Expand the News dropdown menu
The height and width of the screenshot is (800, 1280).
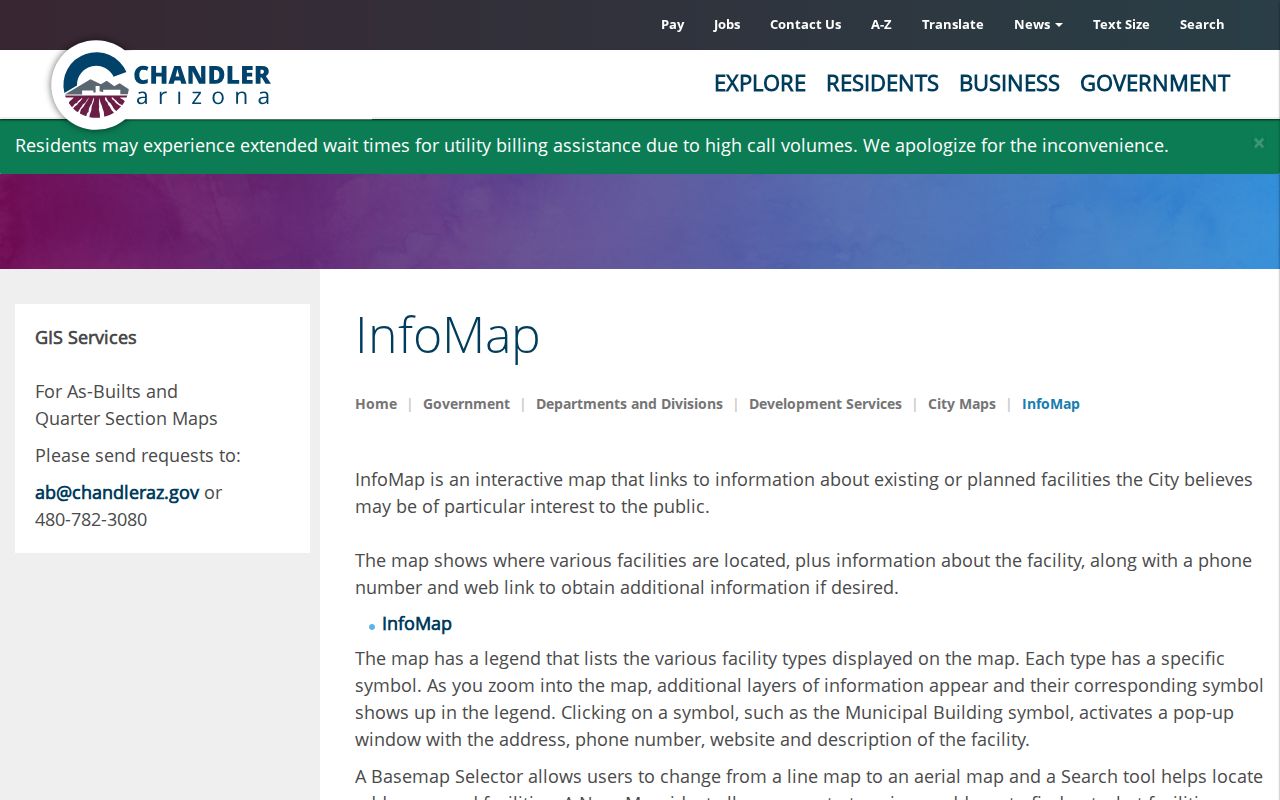coord(1038,24)
